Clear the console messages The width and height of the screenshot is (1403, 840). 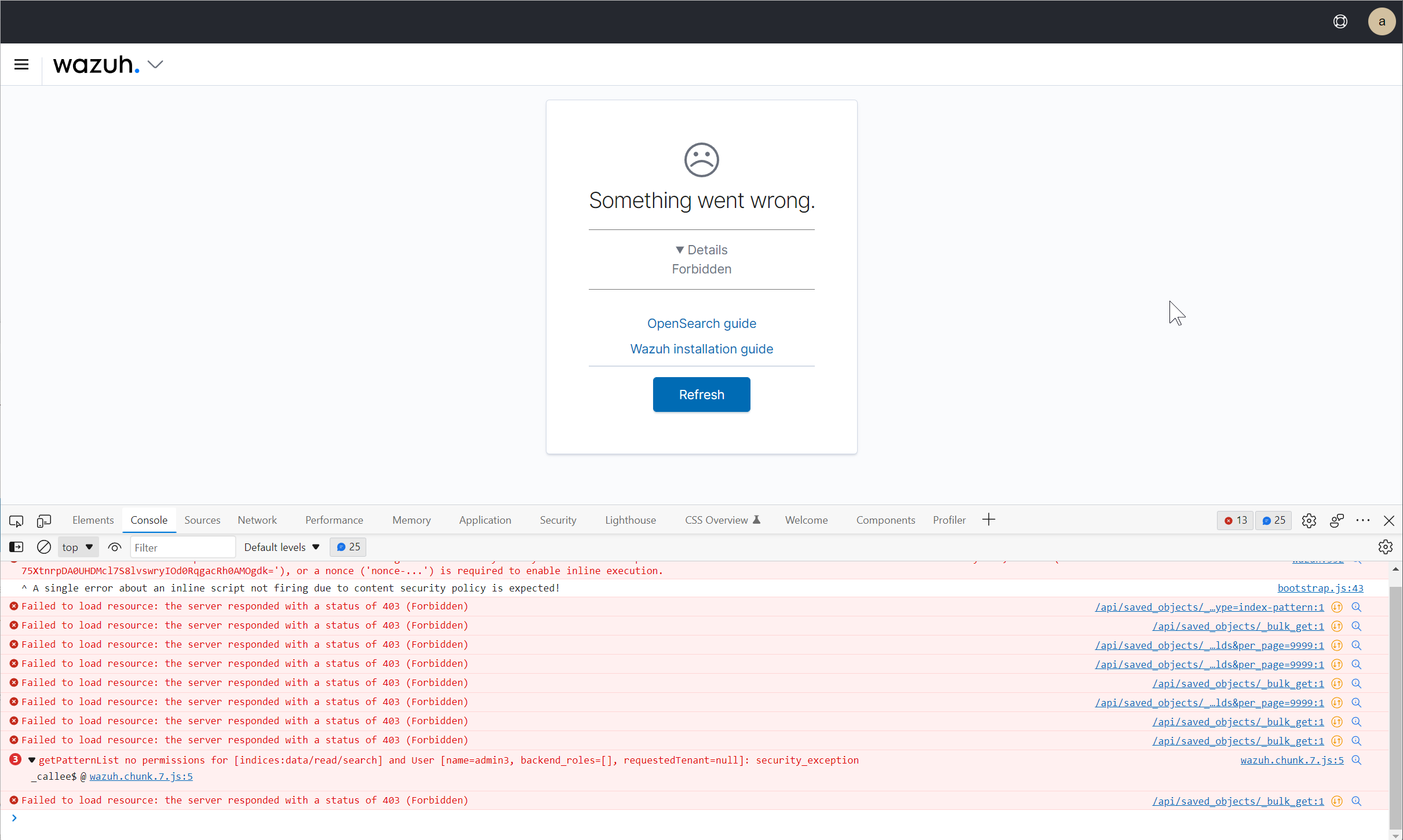click(x=43, y=546)
